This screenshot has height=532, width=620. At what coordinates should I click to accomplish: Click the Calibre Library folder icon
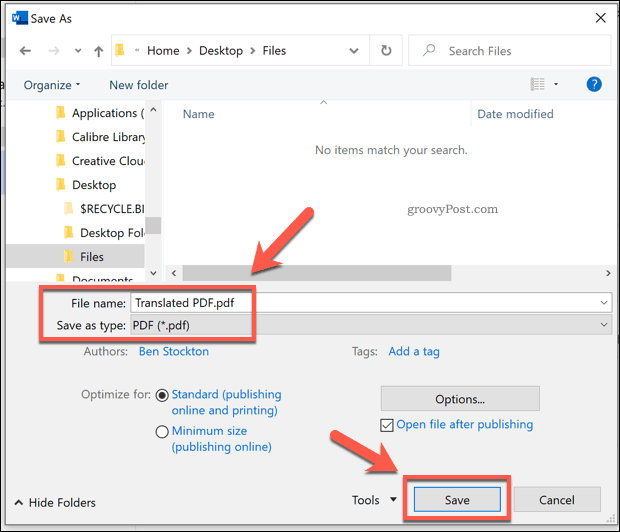pos(60,137)
